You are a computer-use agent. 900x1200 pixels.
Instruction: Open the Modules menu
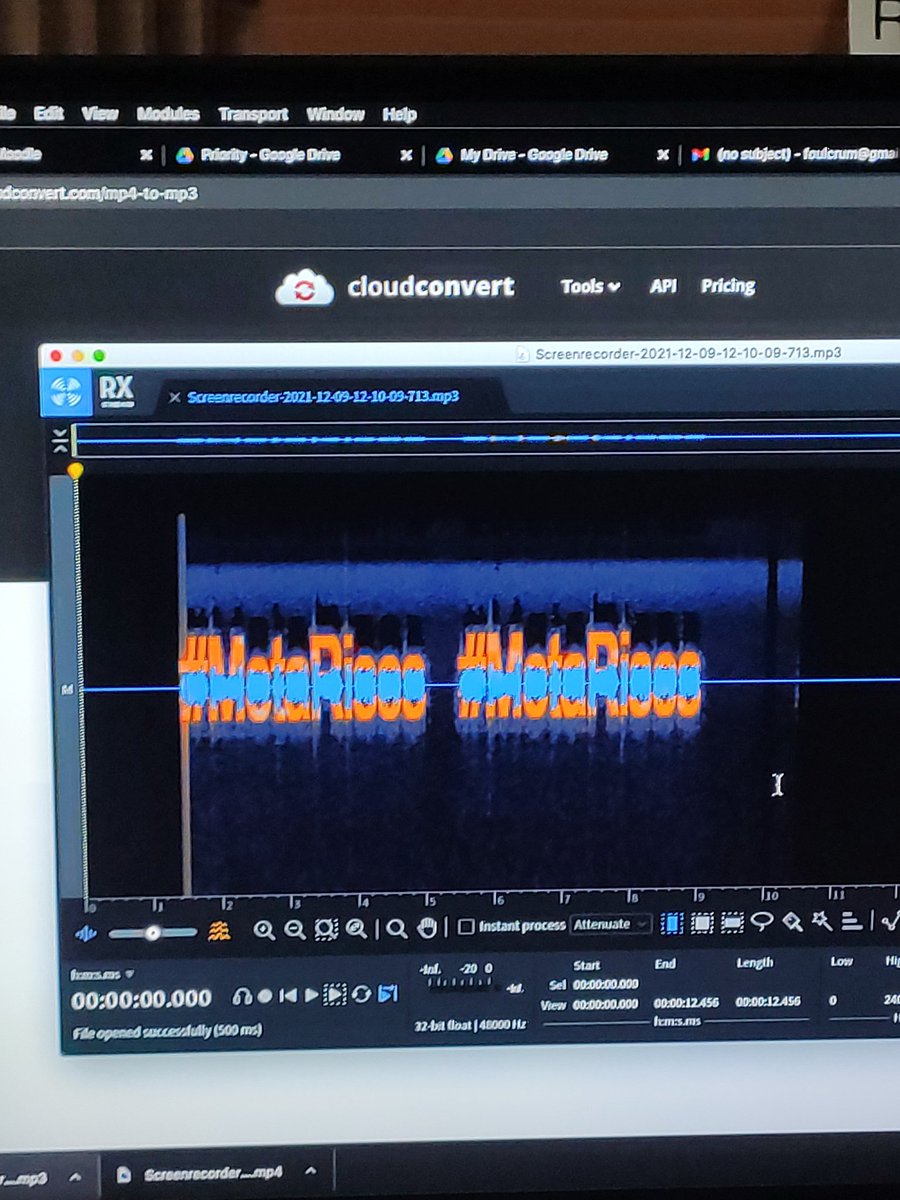point(168,114)
